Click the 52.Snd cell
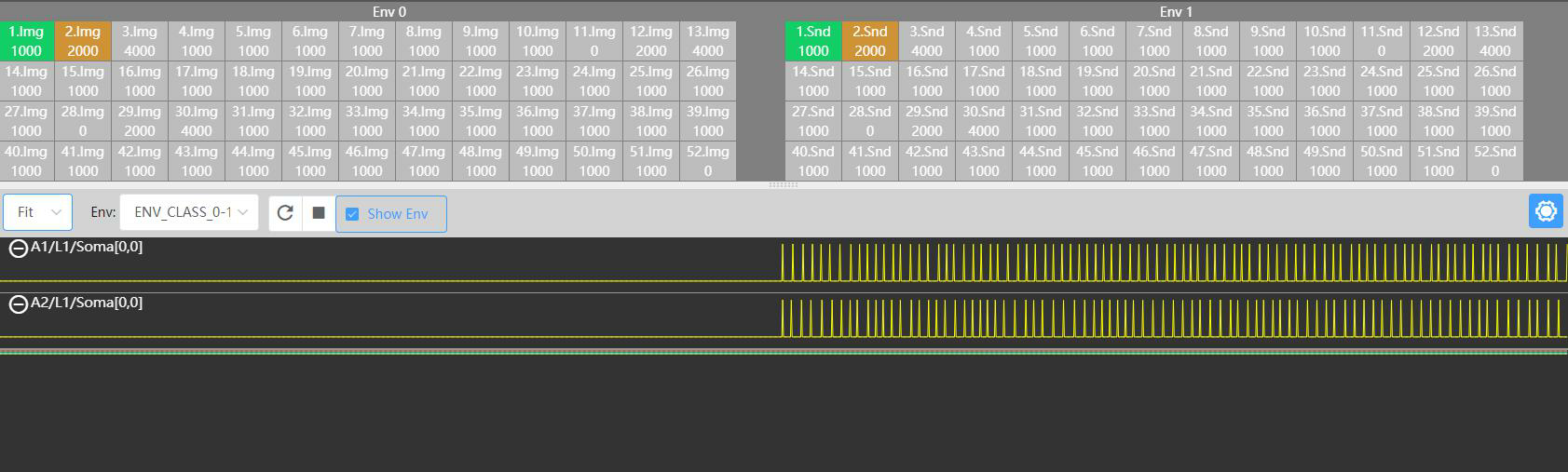 click(x=1494, y=161)
